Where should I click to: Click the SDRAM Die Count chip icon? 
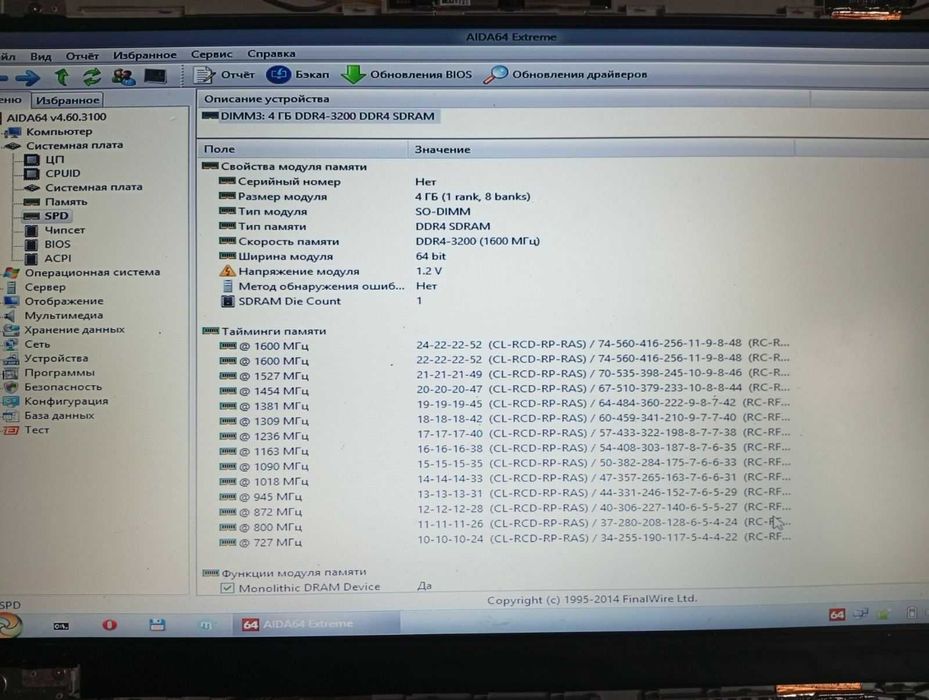(x=228, y=301)
